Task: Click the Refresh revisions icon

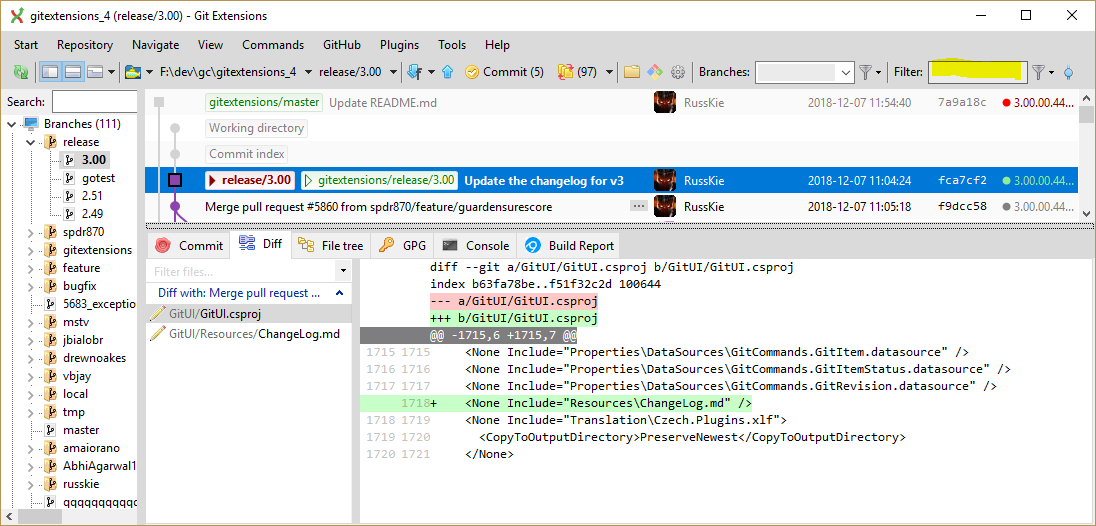Action: click(x=21, y=71)
